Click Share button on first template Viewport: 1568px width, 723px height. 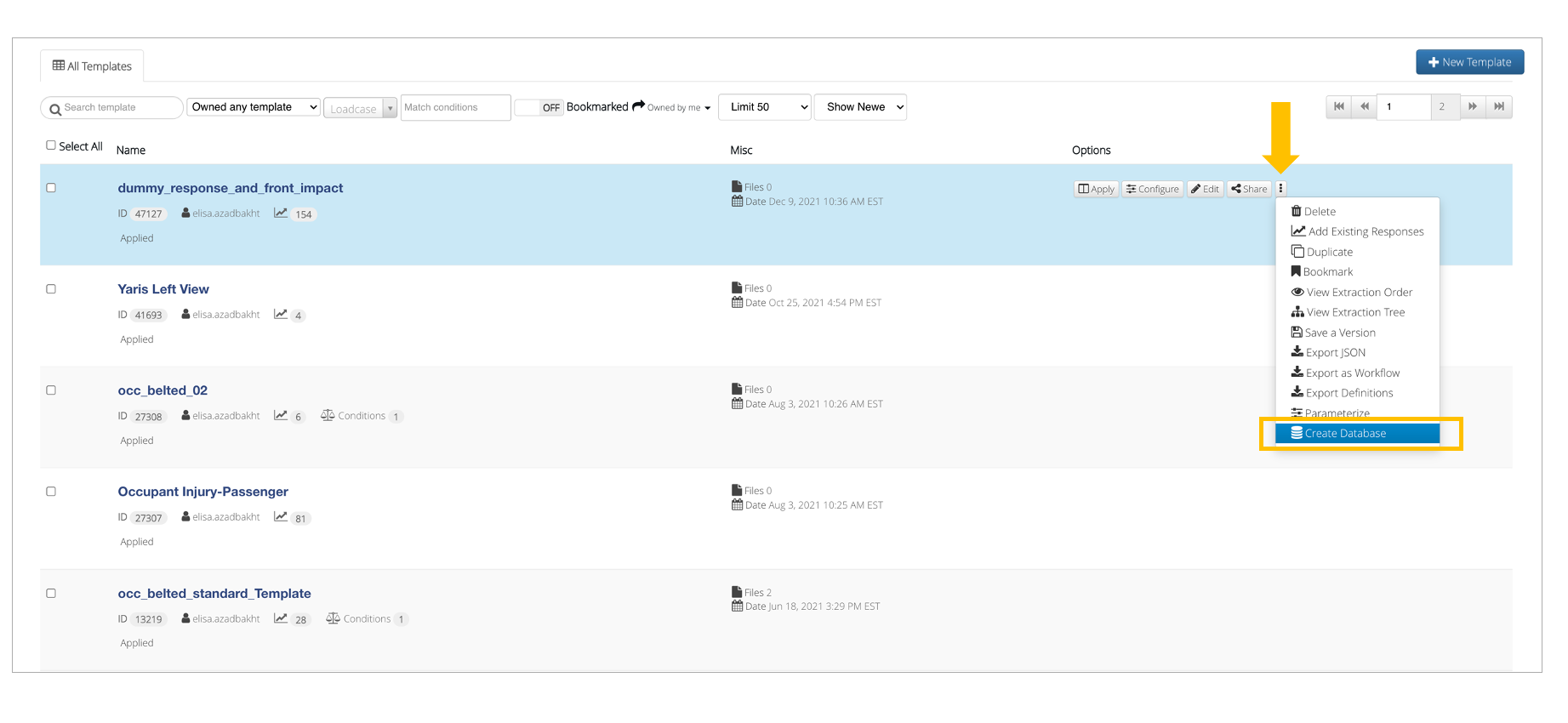1249,189
